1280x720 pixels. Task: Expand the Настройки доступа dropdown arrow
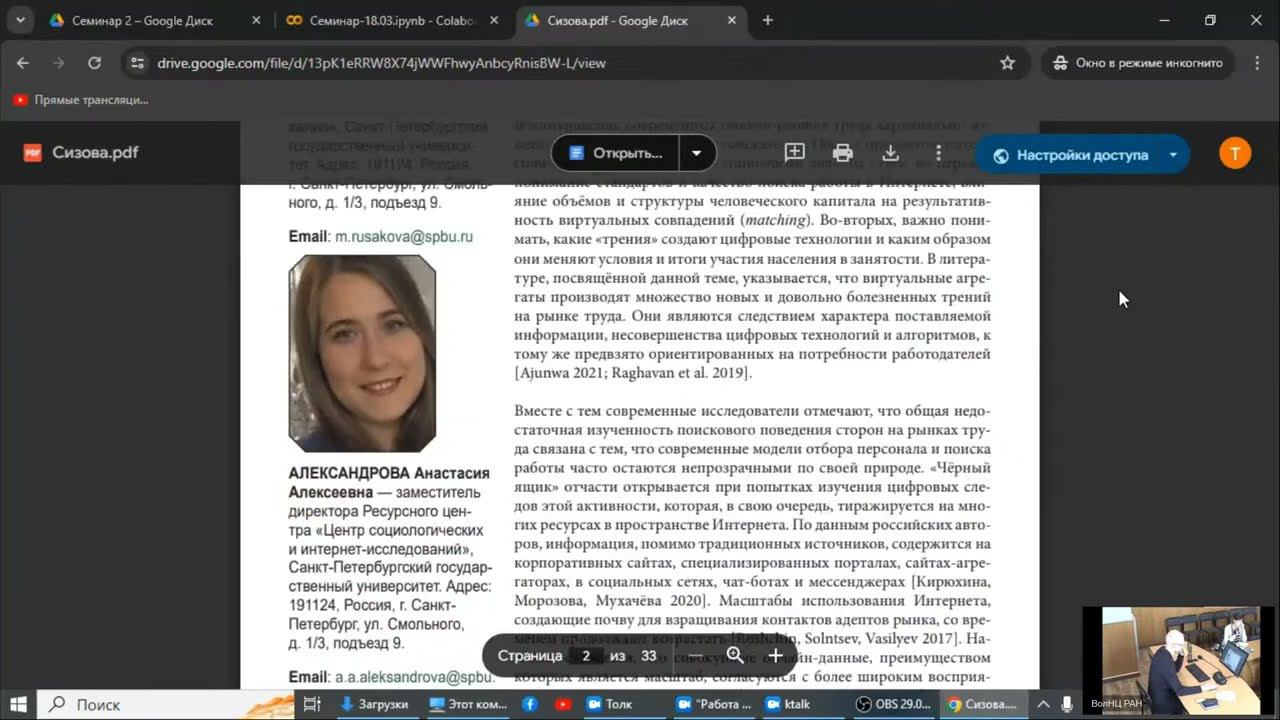click(1173, 155)
